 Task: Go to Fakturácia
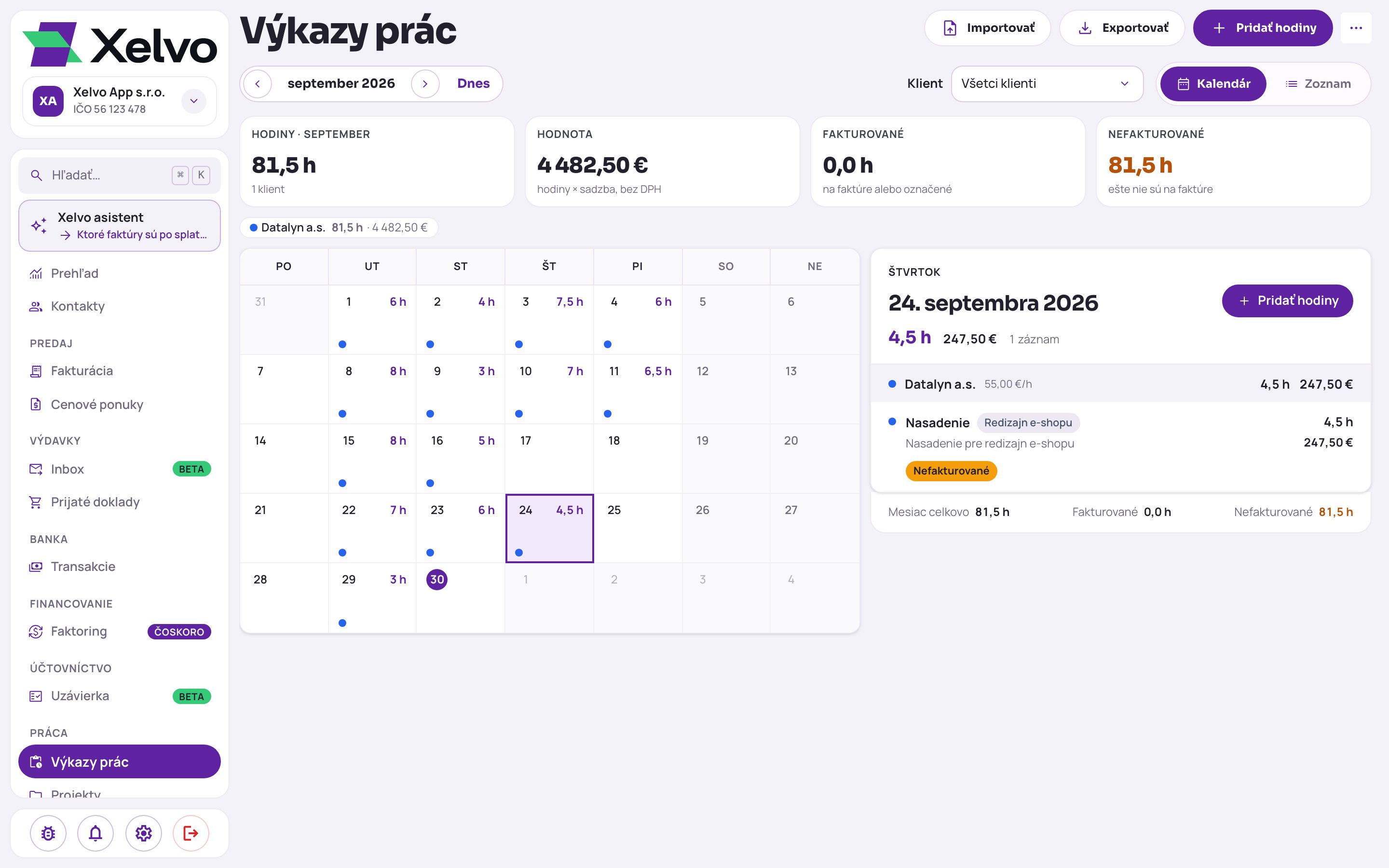[x=120, y=371]
